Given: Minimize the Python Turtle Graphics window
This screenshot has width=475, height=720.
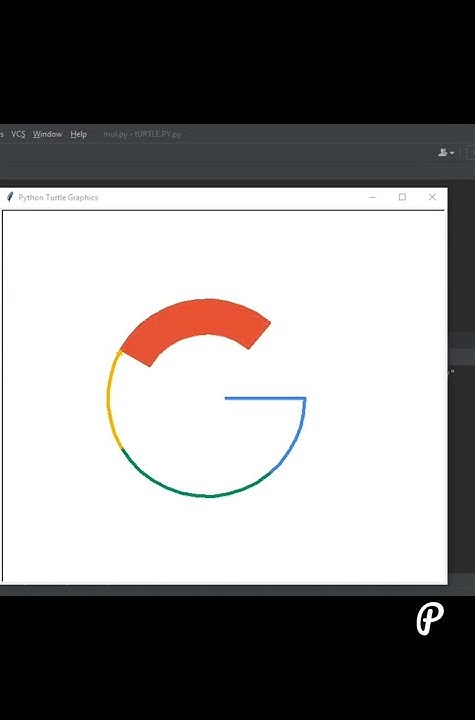Looking at the screenshot, I should pyautogui.click(x=373, y=197).
